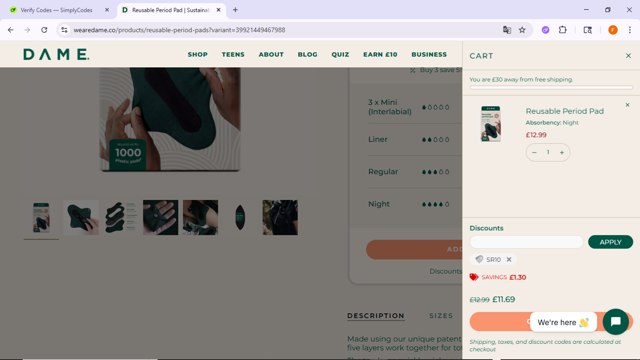Open the SHOP menu
640x360 pixels.
coord(198,54)
